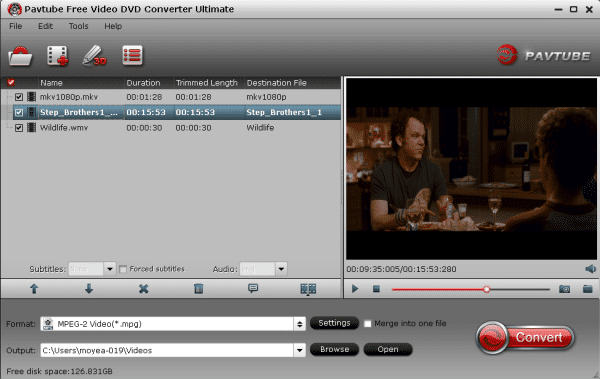
Task: Click the trash bin clear-all icon
Action: pyautogui.click(x=198, y=289)
